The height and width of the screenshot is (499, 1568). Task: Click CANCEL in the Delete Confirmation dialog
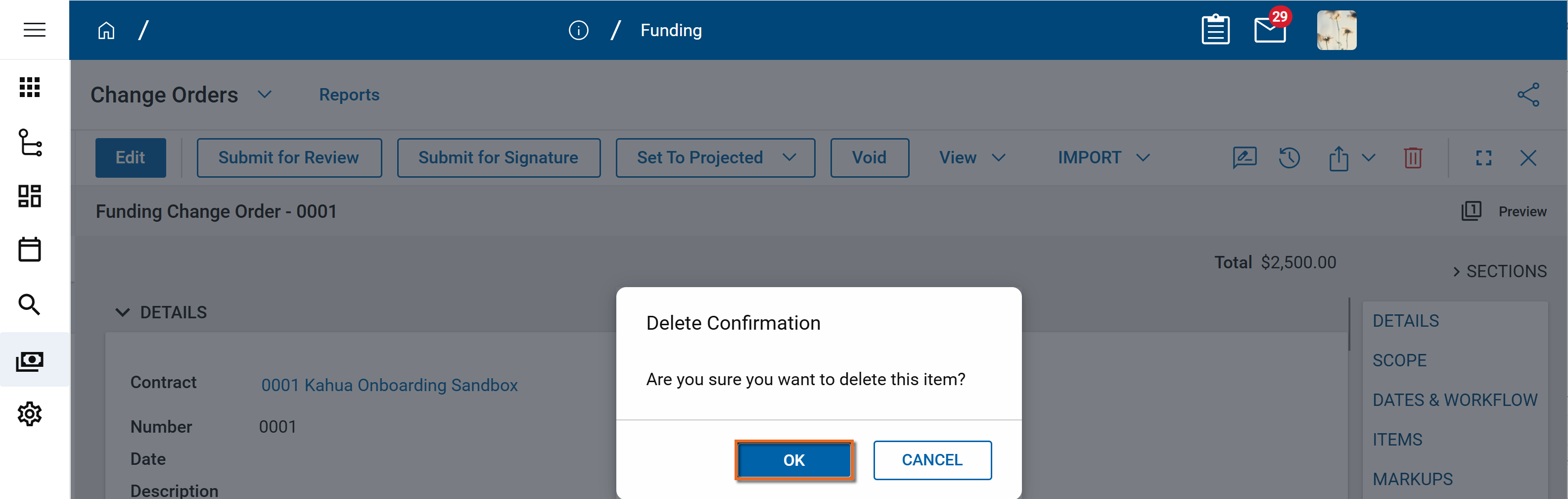(931, 460)
